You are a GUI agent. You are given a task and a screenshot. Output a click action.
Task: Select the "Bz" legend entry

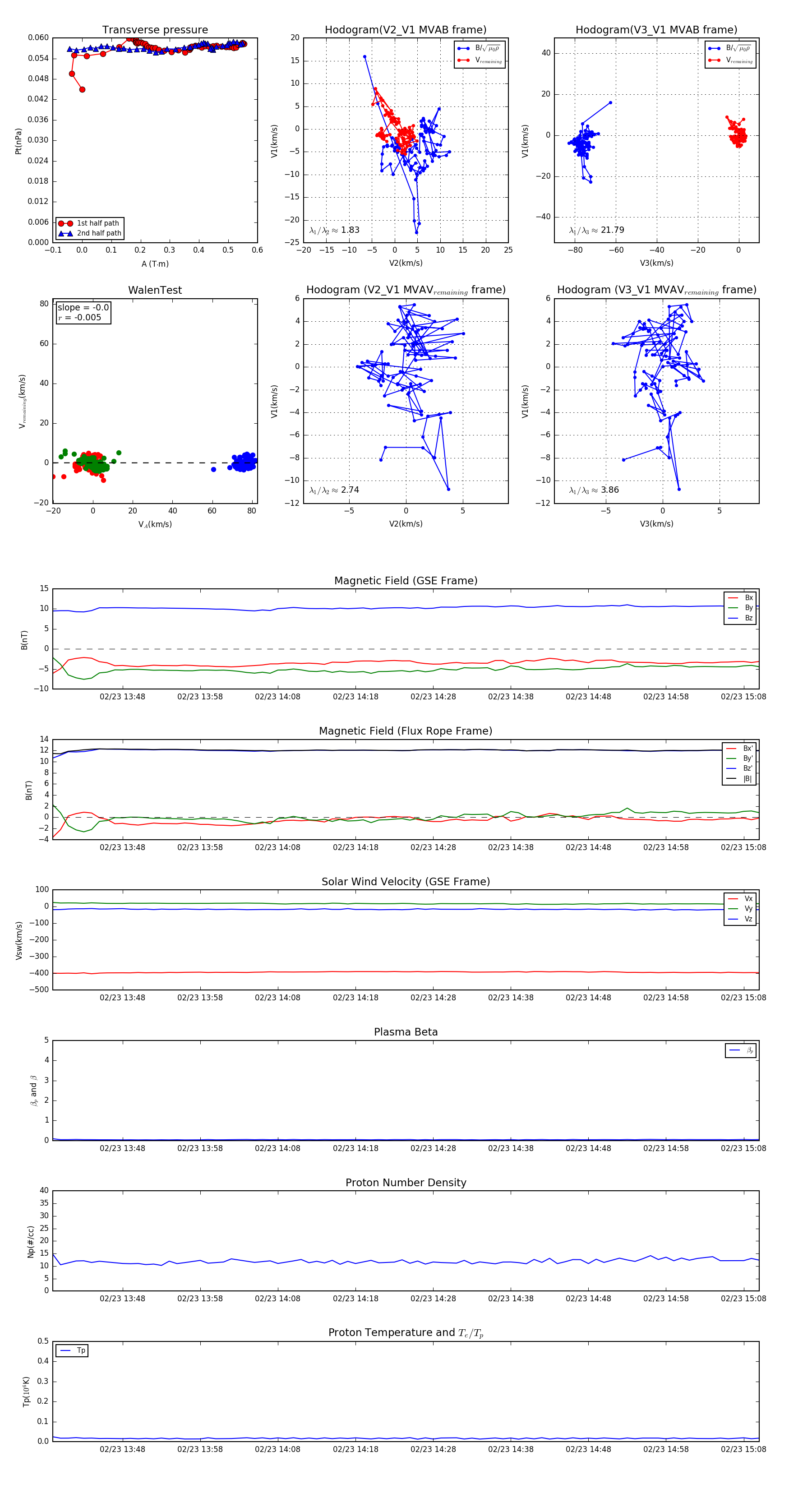click(740, 618)
